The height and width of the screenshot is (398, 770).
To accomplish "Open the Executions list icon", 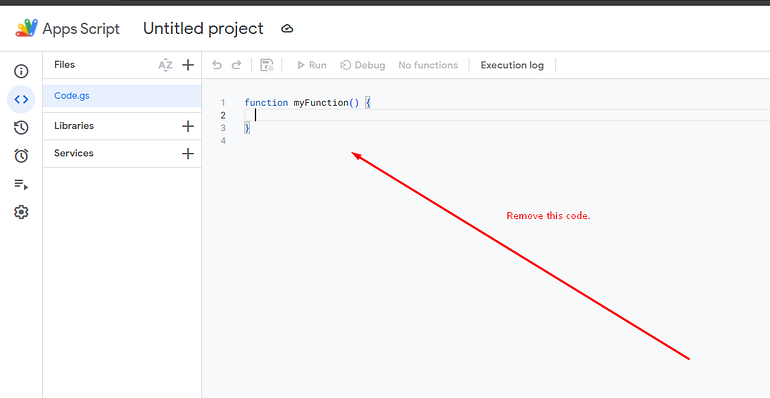I will pos(21,185).
